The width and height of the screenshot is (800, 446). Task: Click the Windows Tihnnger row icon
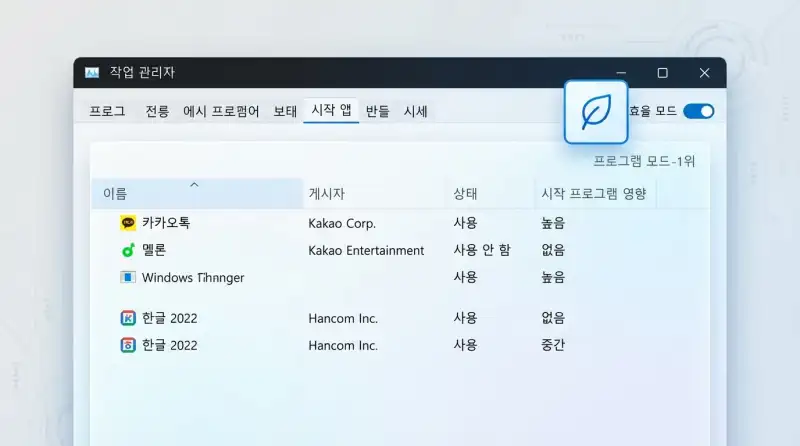pyautogui.click(x=128, y=277)
